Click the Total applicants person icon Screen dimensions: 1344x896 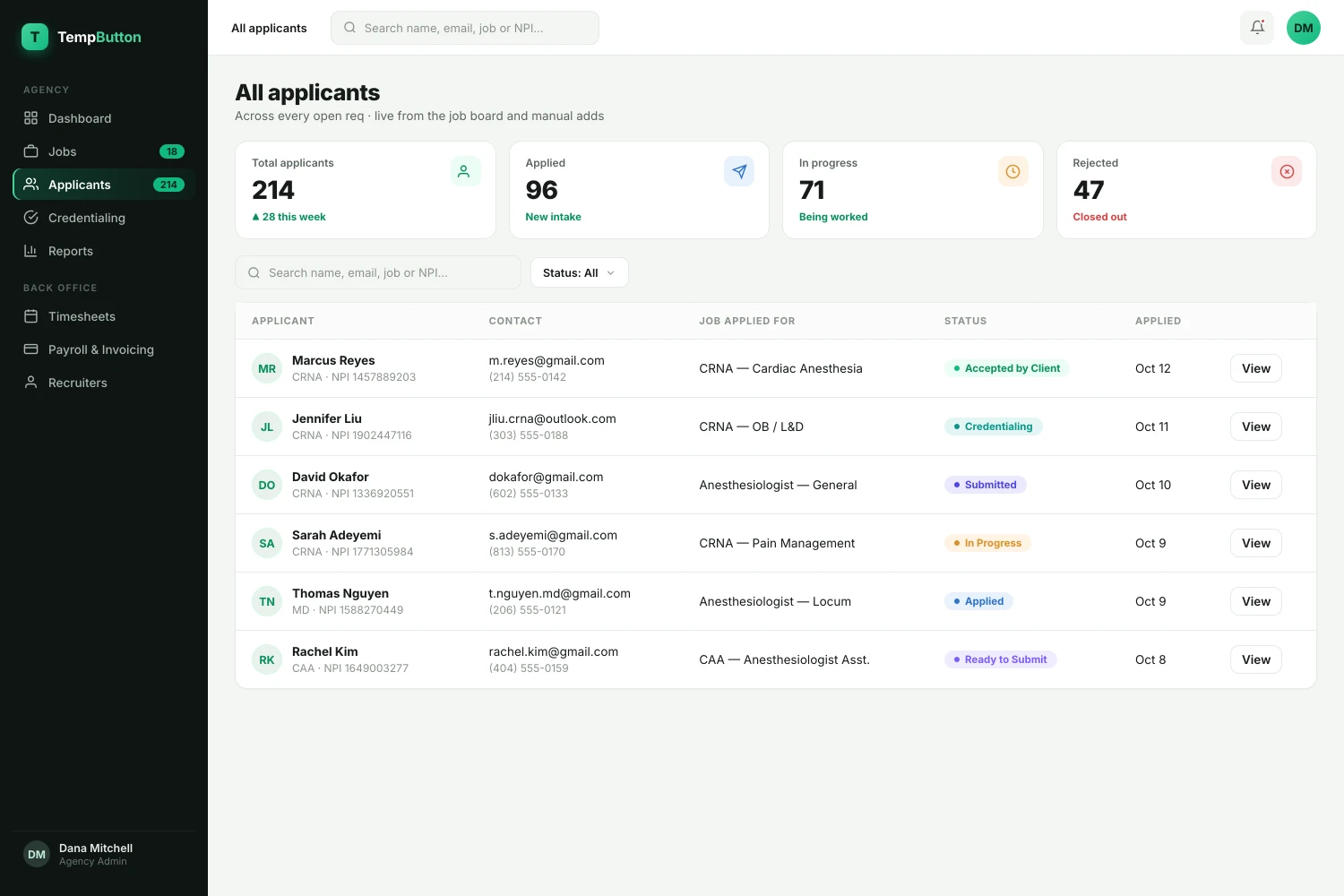(x=465, y=171)
